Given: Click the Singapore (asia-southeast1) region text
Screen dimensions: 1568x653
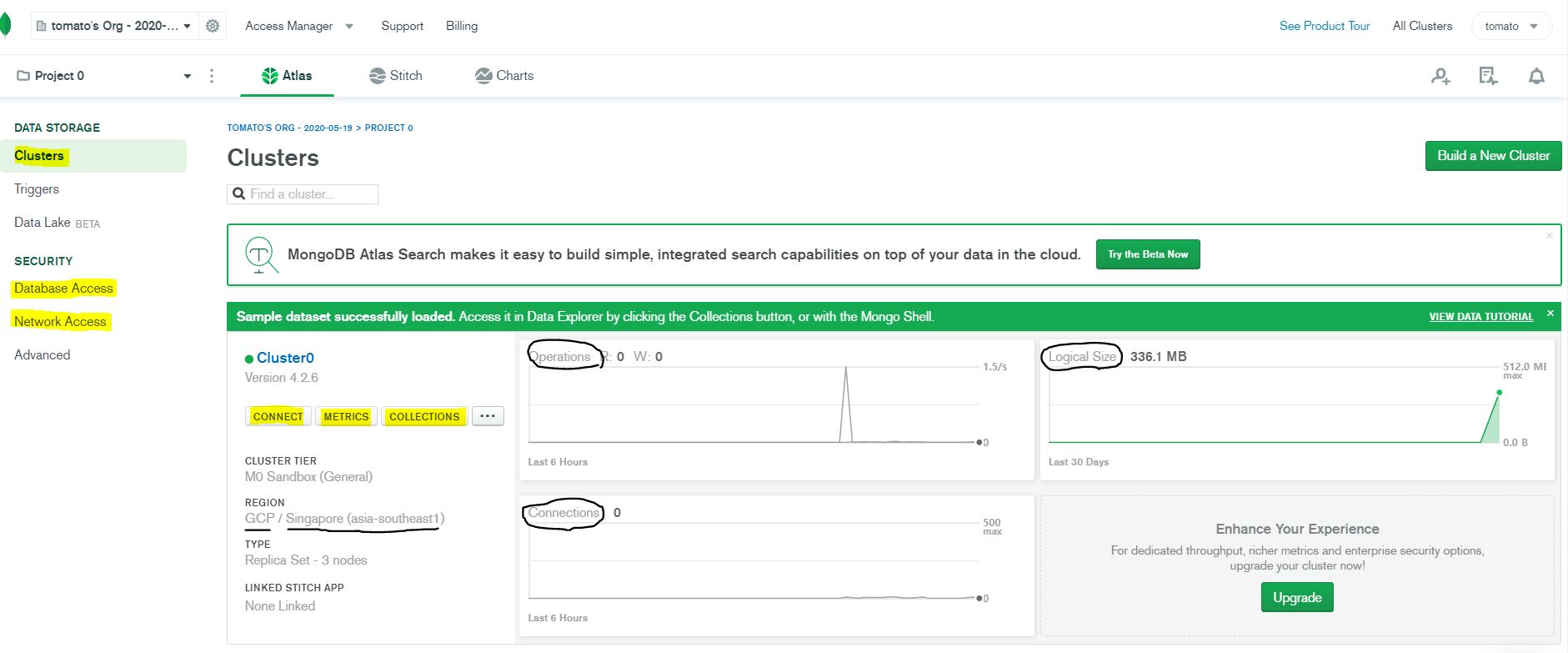Looking at the screenshot, I should [x=365, y=519].
